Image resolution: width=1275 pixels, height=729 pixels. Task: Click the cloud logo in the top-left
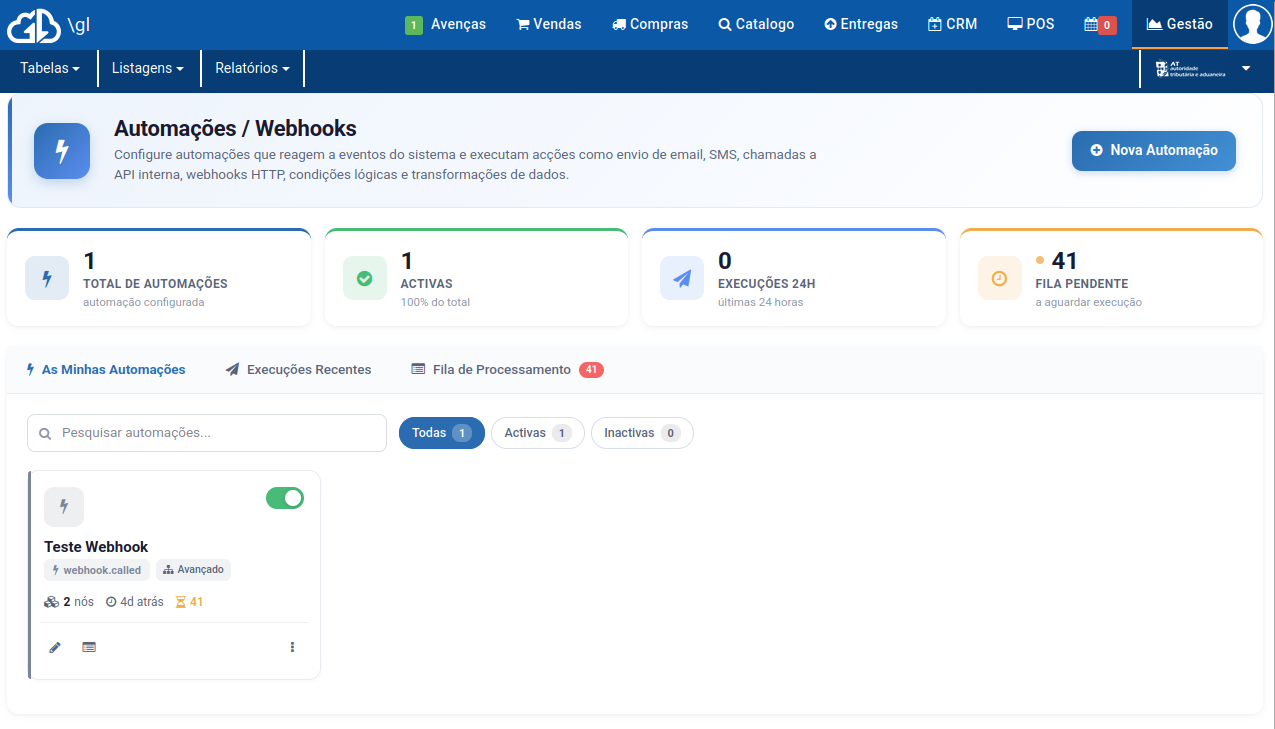[34, 25]
